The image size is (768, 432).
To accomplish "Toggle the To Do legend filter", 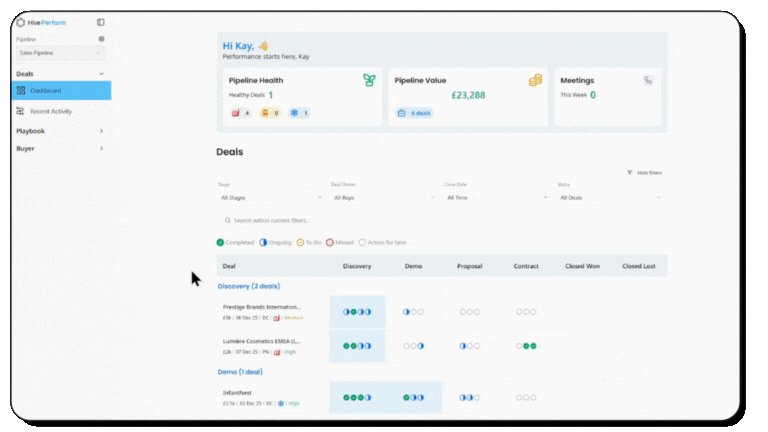I will point(309,242).
